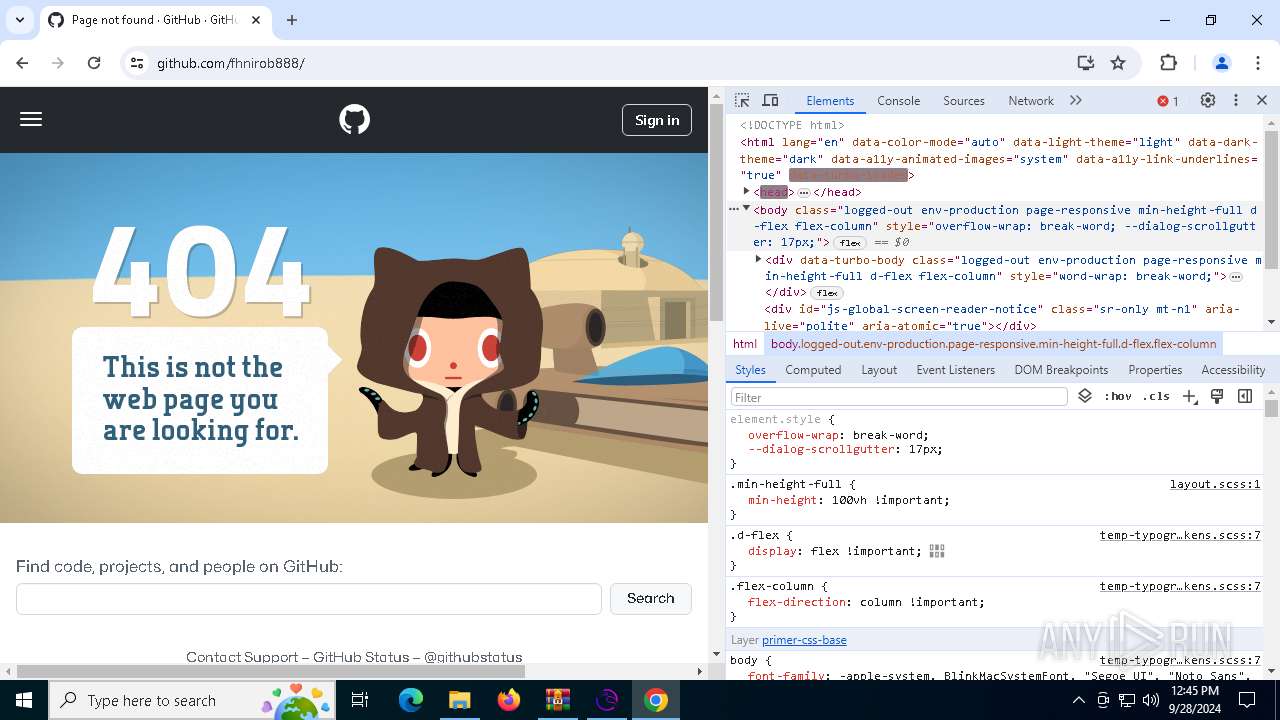The height and width of the screenshot is (720, 1280).
Task: Open the flexbox editor icon beside display flex
Action: tap(937, 551)
